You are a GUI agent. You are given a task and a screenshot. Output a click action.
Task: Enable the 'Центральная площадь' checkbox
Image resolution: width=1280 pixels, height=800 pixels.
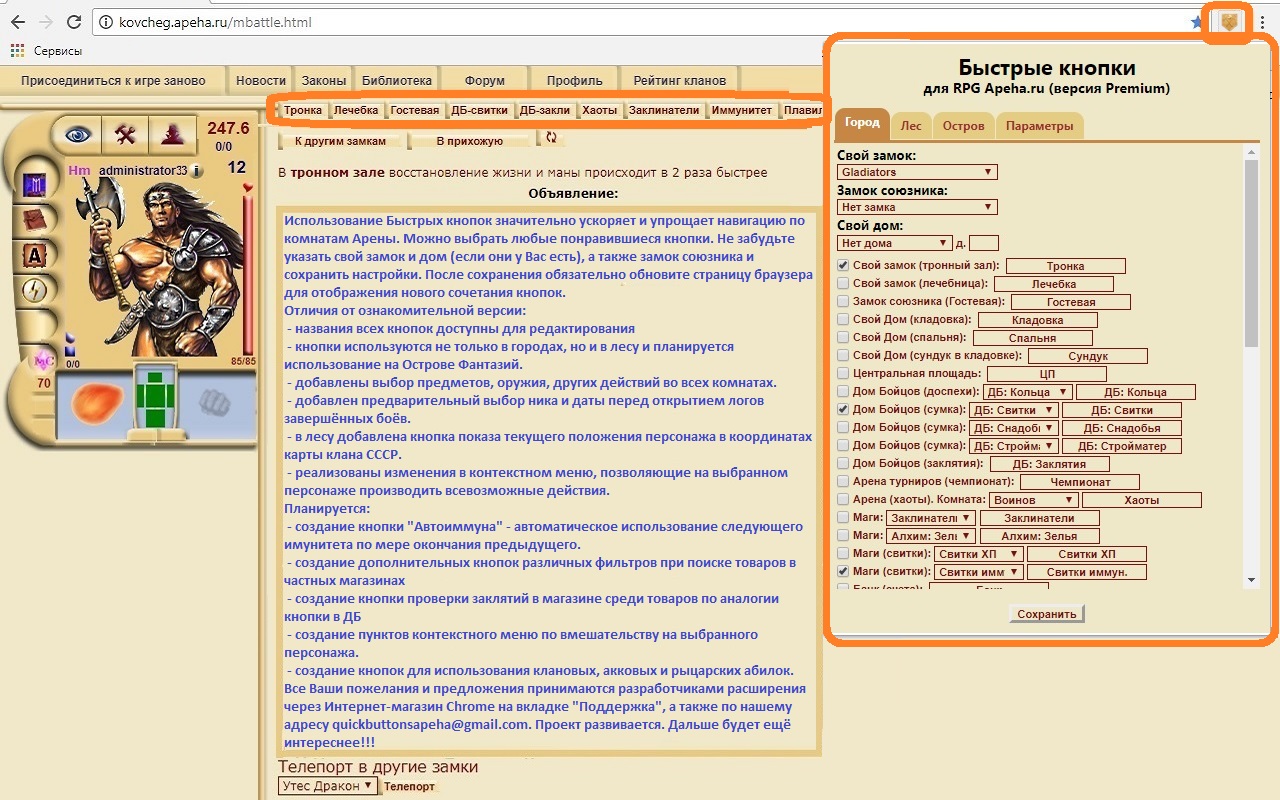[843, 373]
